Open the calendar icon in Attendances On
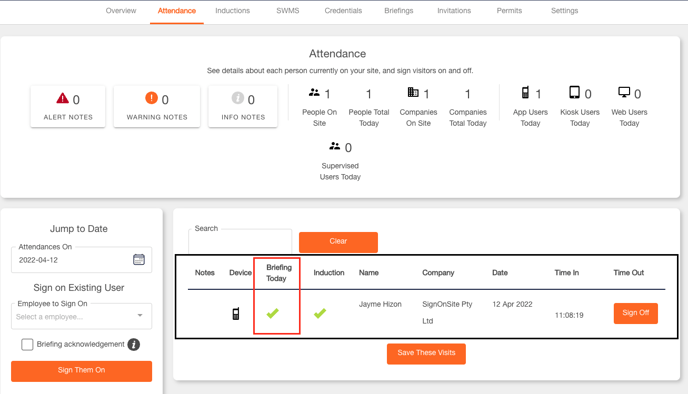Image resolution: width=688 pixels, height=394 pixels. (139, 259)
